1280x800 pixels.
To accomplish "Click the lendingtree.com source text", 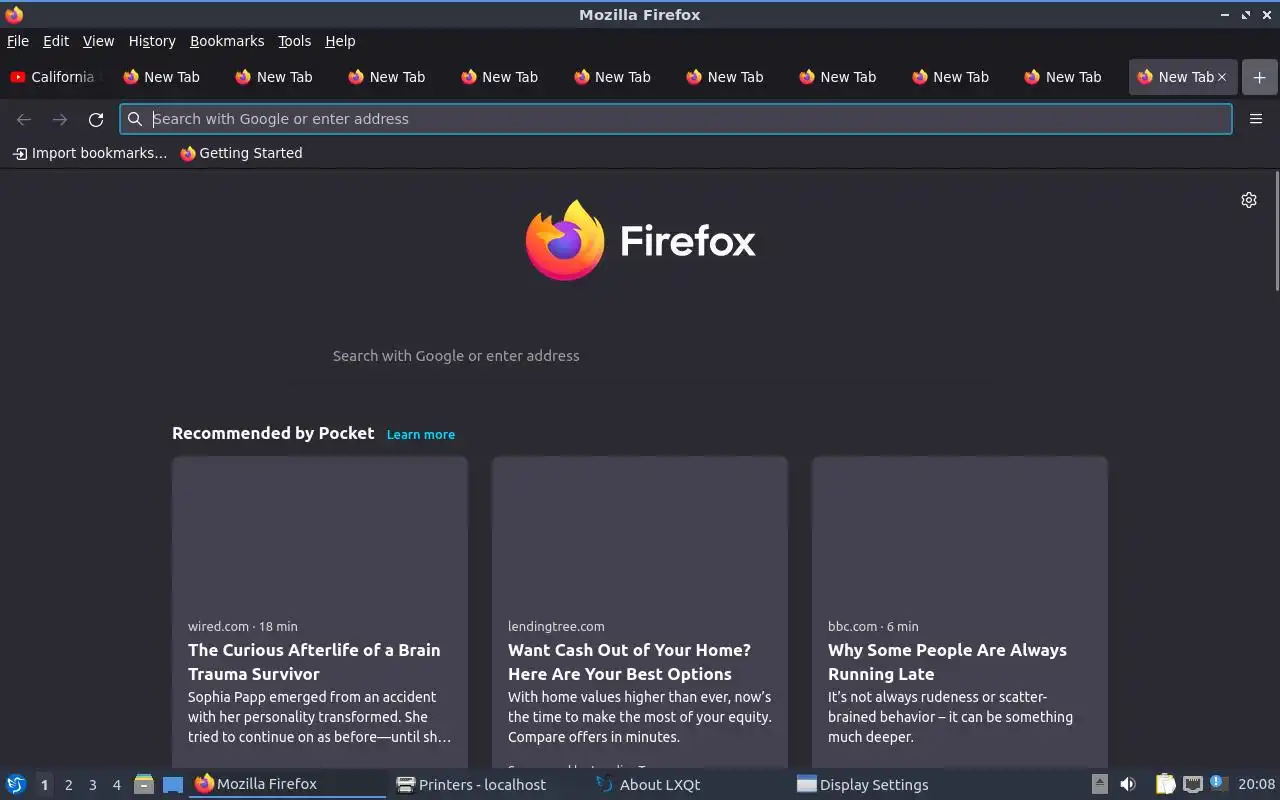I will [x=556, y=626].
